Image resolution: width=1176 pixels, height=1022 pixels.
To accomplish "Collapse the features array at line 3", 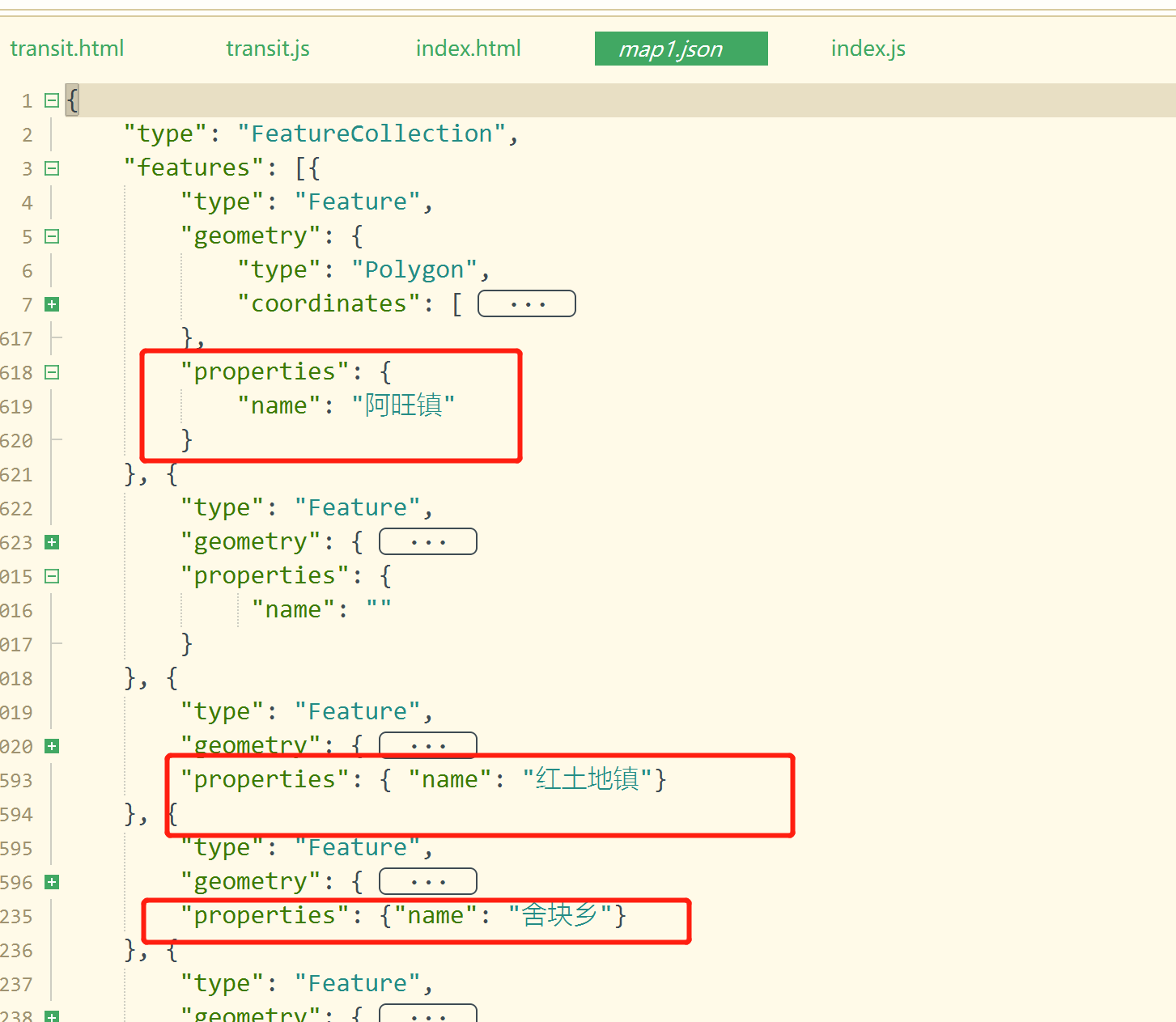I will (x=52, y=168).
